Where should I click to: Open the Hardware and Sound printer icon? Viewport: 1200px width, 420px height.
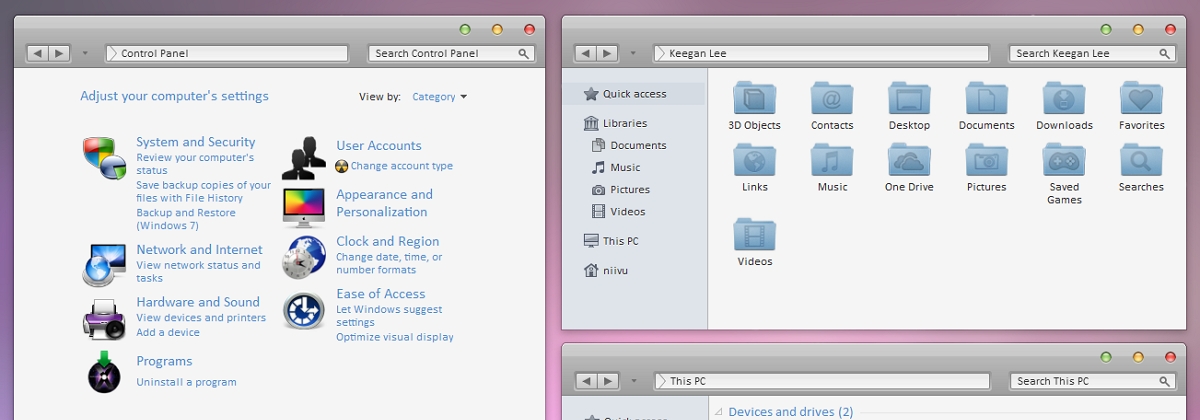click(103, 318)
